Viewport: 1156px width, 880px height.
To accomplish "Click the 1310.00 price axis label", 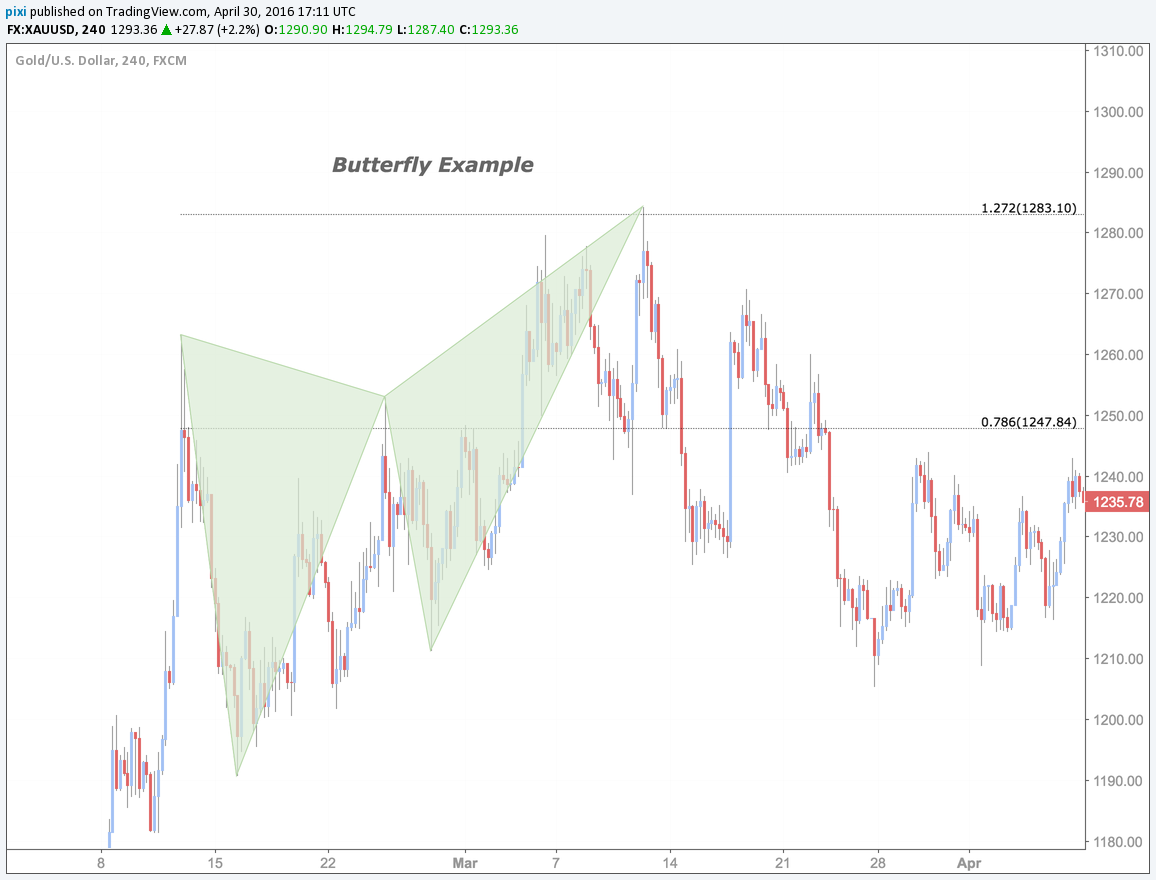I will [x=1118, y=51].
